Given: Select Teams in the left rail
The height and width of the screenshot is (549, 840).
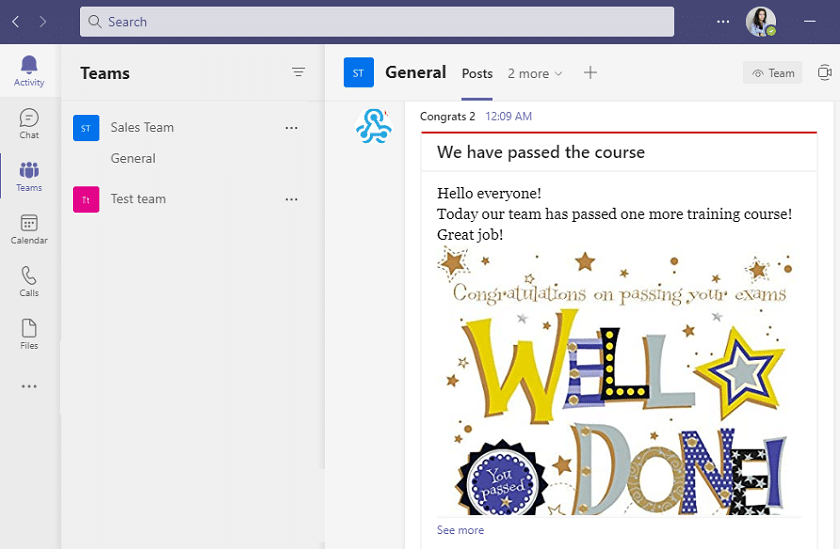Looking at the screenshot, I should 29,177.
